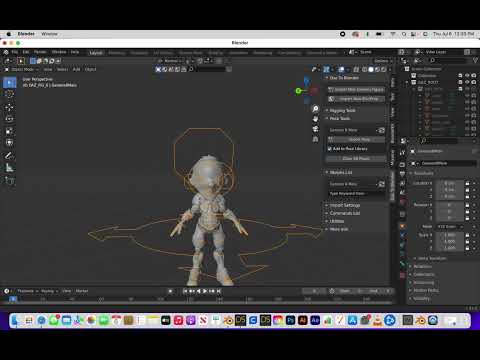480x360 pixels.
Task: Select the Move tool
Action: click(x=9, y=107)
